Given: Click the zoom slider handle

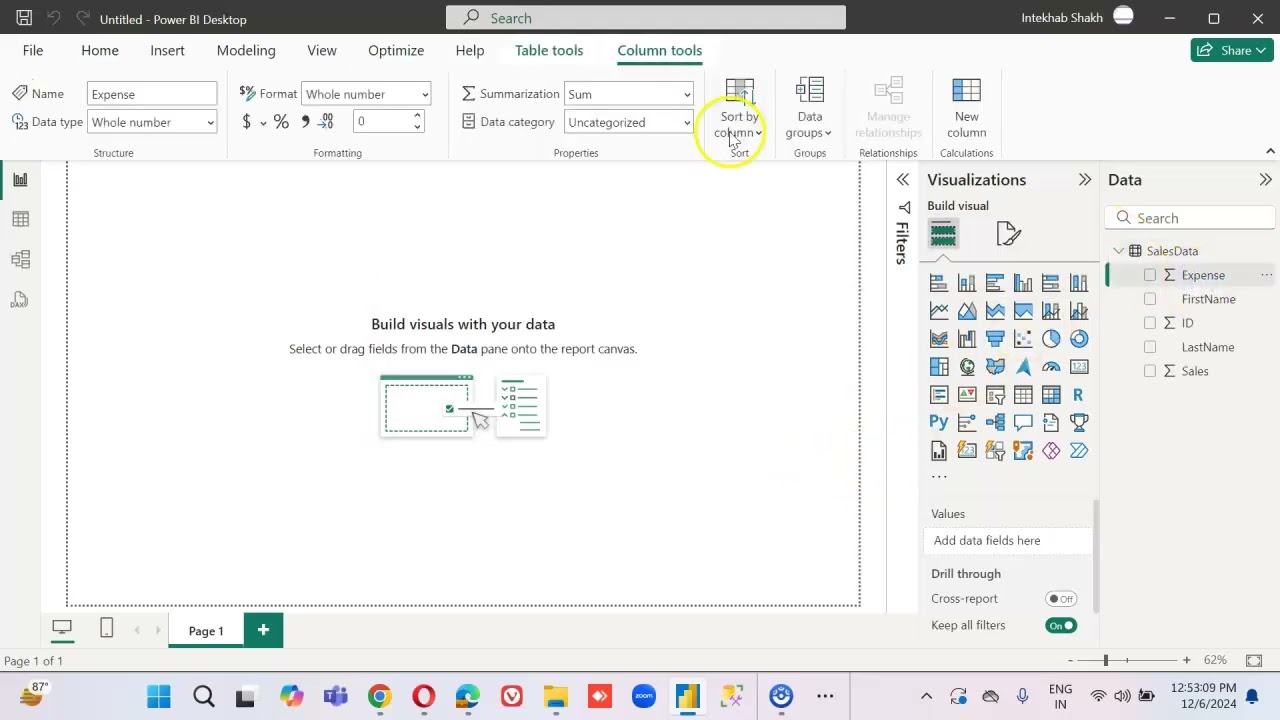Looking at the screenshot, I should click(1106, 660).
